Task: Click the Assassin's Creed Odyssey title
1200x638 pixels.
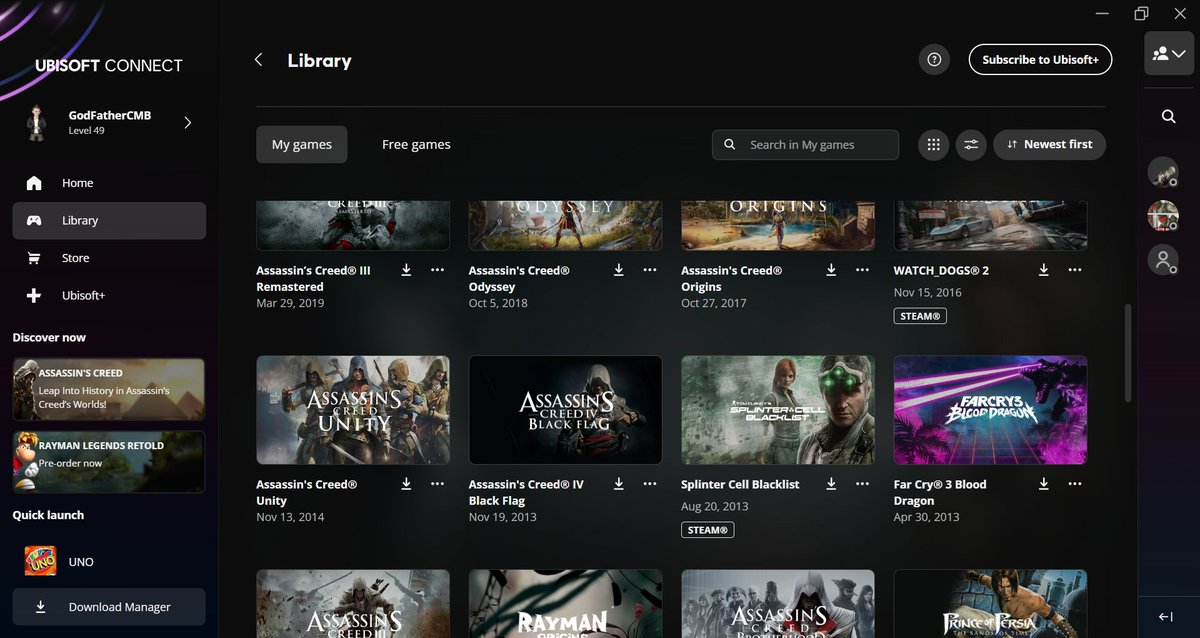Action: pos(520,278)
